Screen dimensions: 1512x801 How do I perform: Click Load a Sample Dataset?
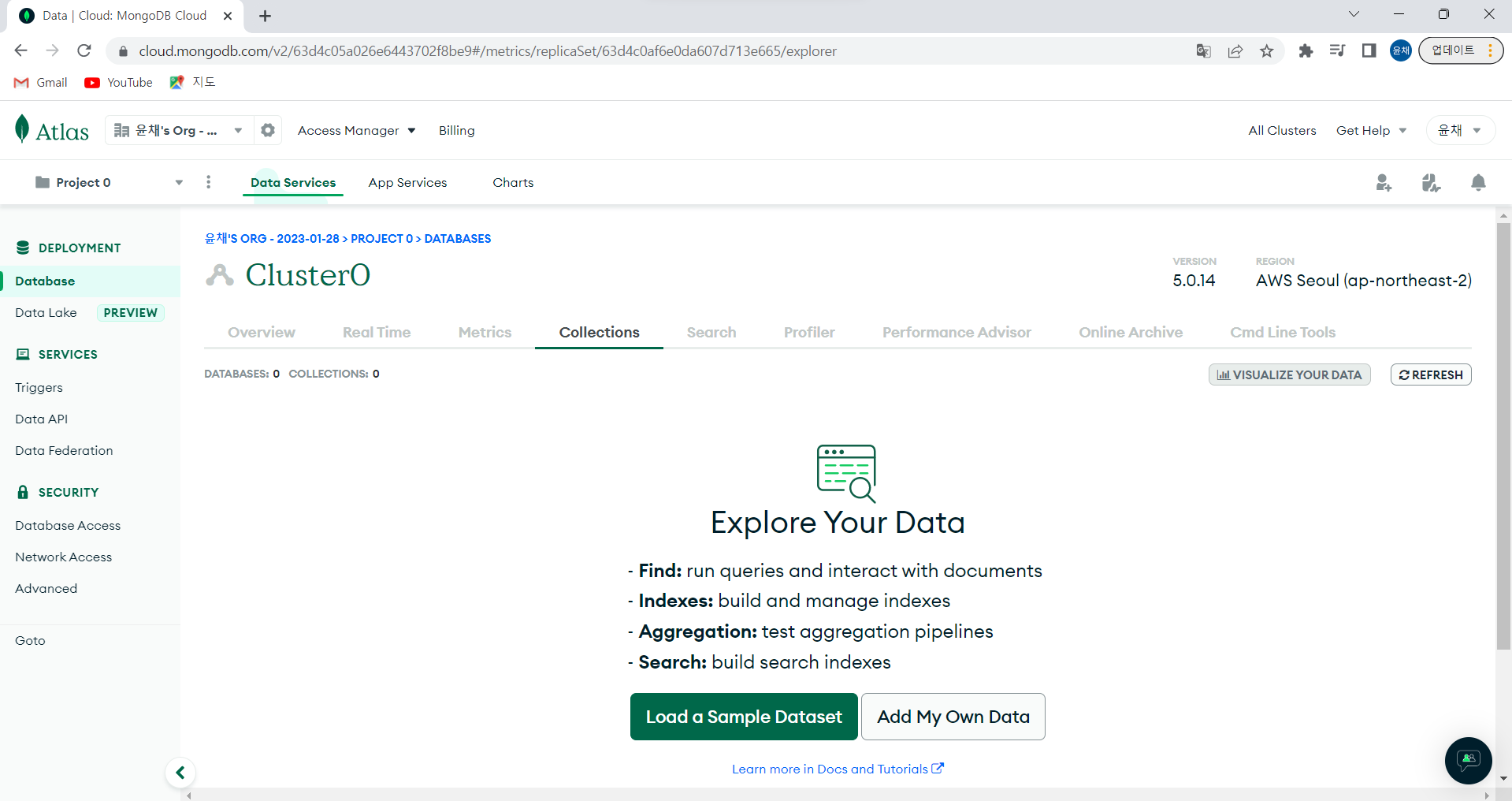[744, 717]
